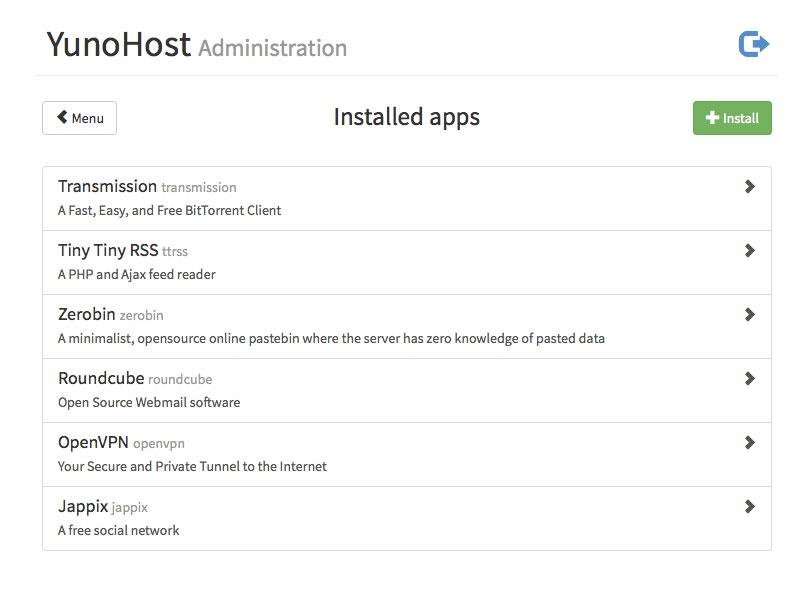Click the chevron beside Tiny Tiny RSS

749,251
